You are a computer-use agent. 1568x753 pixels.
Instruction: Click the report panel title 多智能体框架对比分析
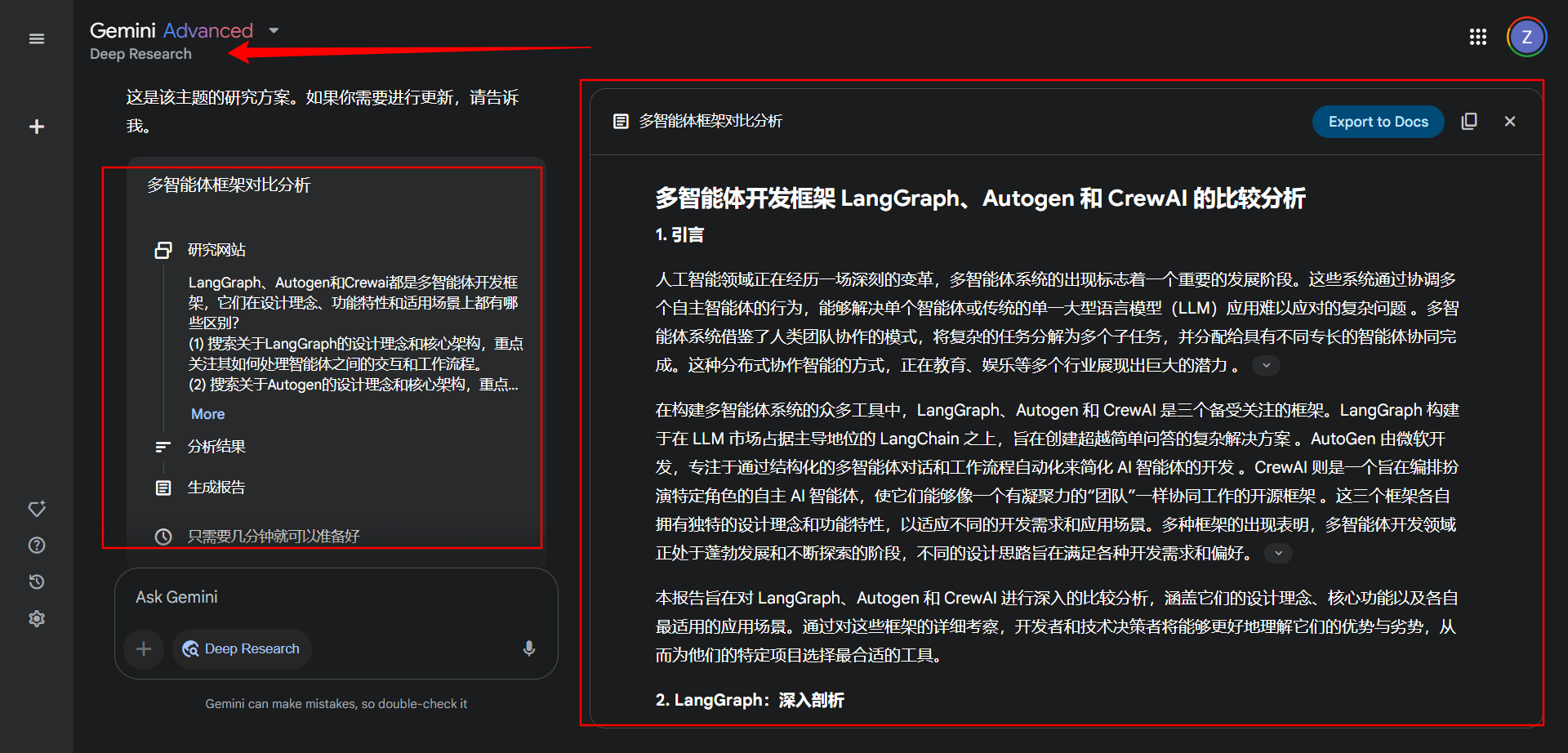[710, 122]
